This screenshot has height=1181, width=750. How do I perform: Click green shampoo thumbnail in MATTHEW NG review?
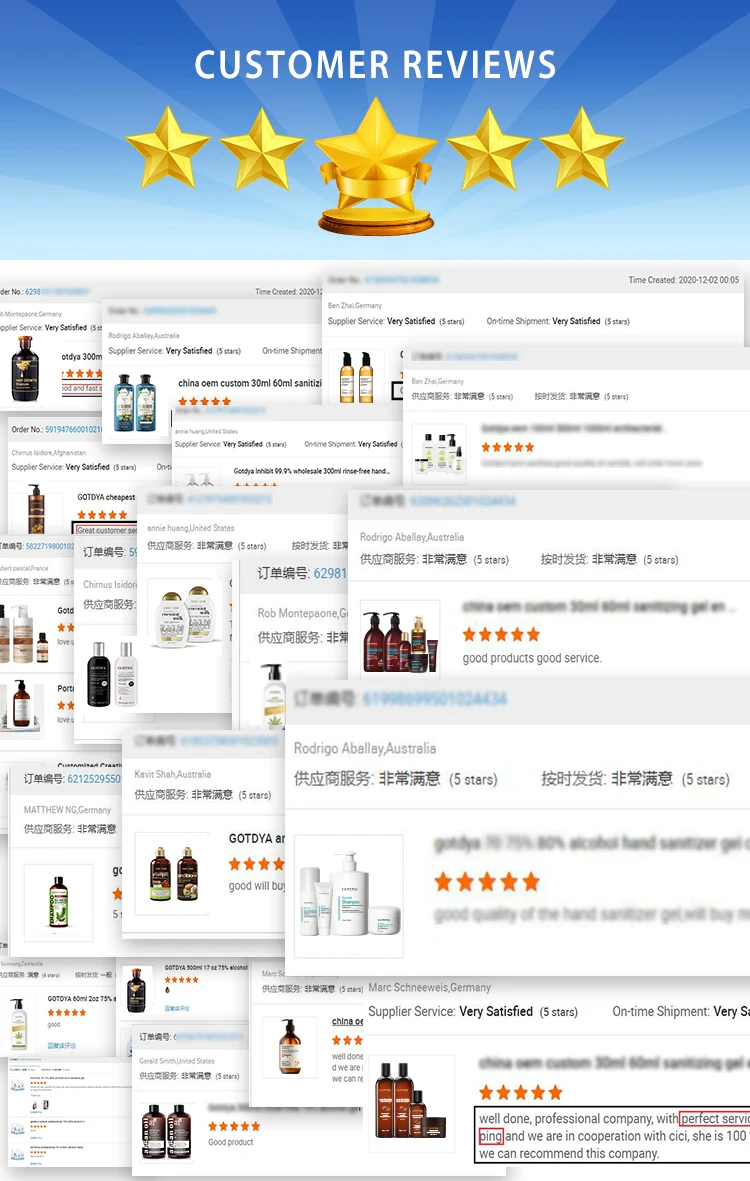(59, 902)
